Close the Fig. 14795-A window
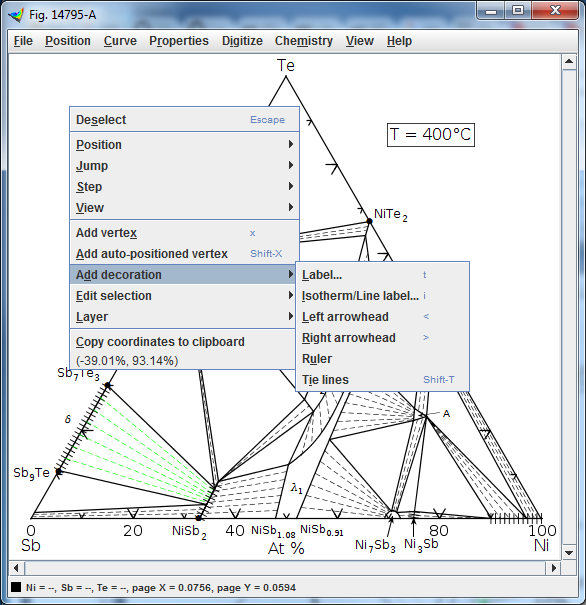586x605 pixels. (555, 10)
